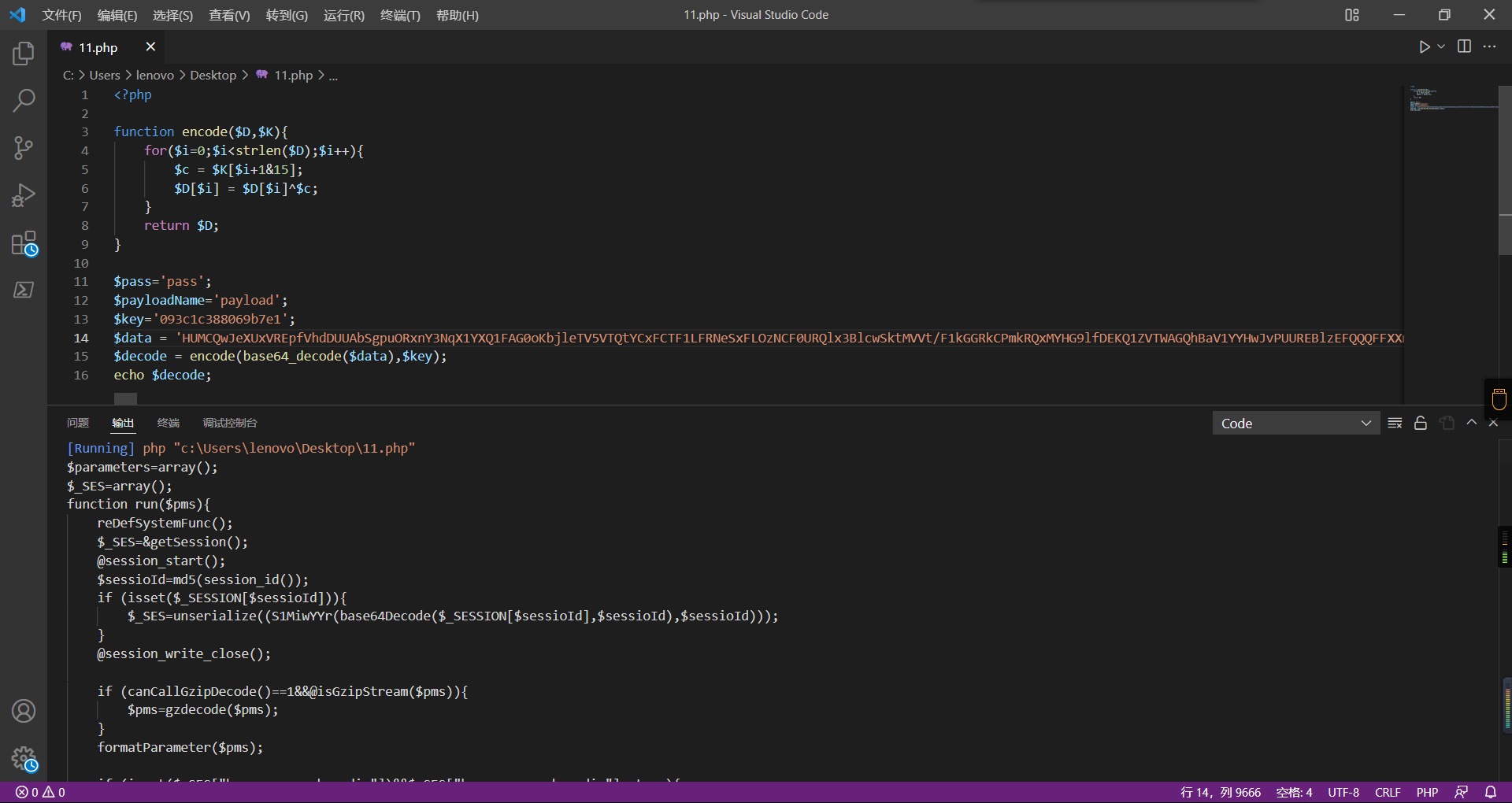
Task: Change end of line sequence CRLF
Action: point(1388,792)
